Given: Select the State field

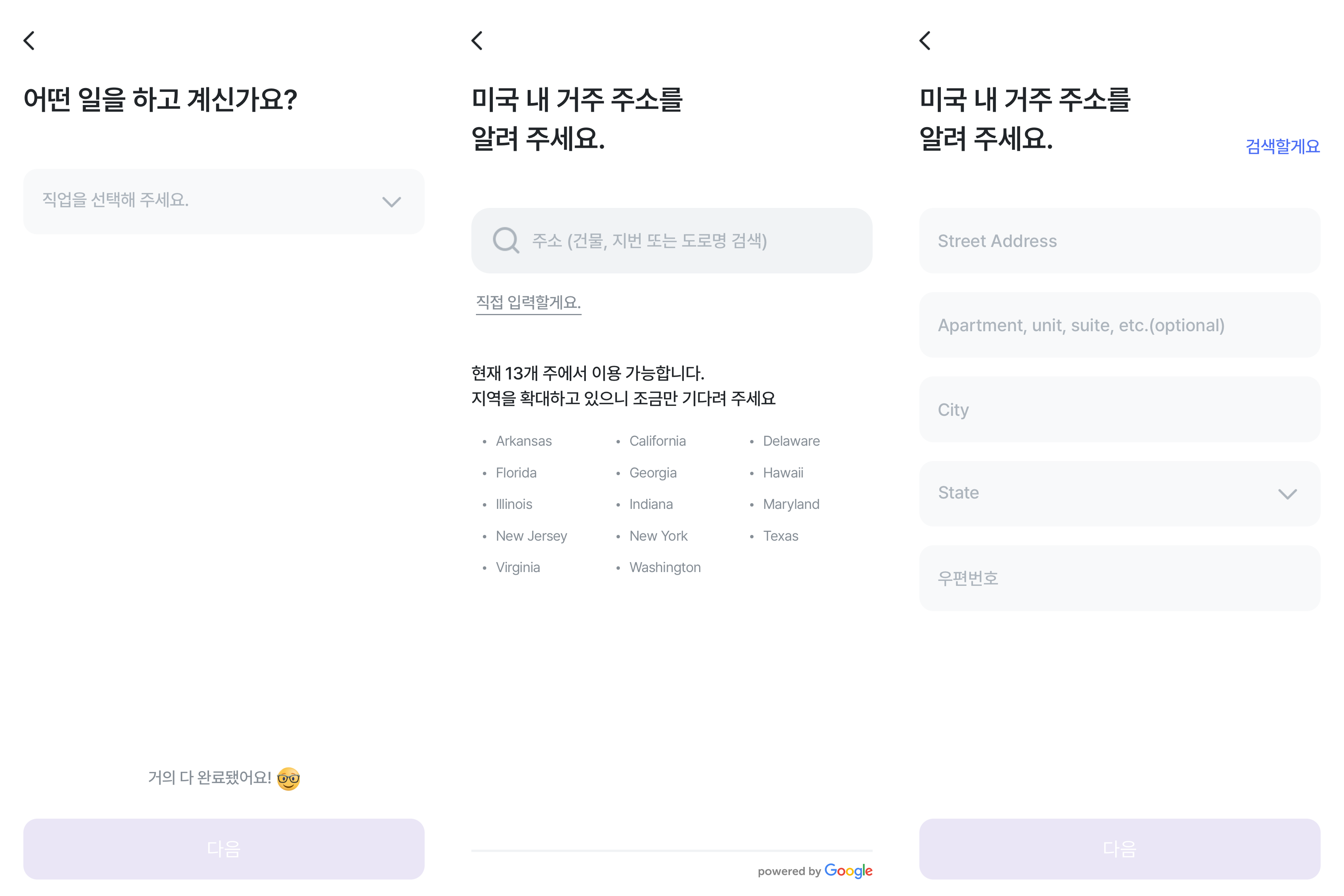Looking at the screenshot, I should [x=1120, y=493].
